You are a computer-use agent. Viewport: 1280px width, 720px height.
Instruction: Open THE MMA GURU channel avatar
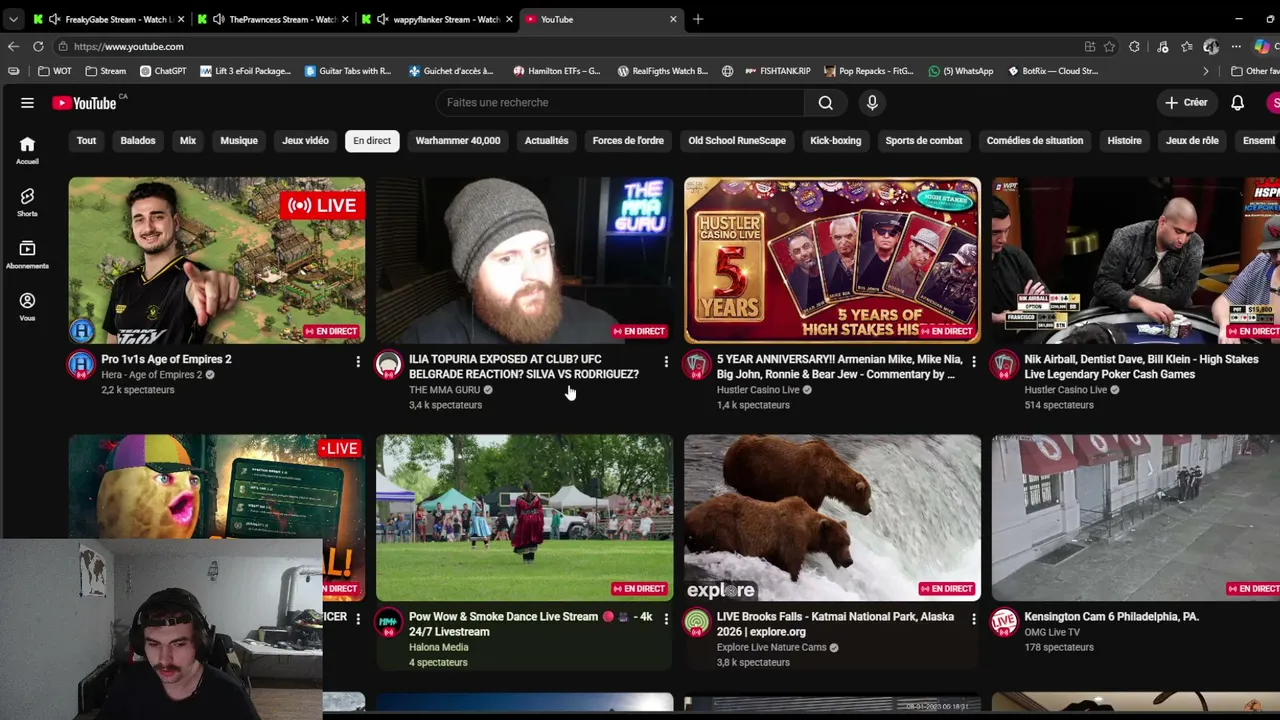(388, 364)
